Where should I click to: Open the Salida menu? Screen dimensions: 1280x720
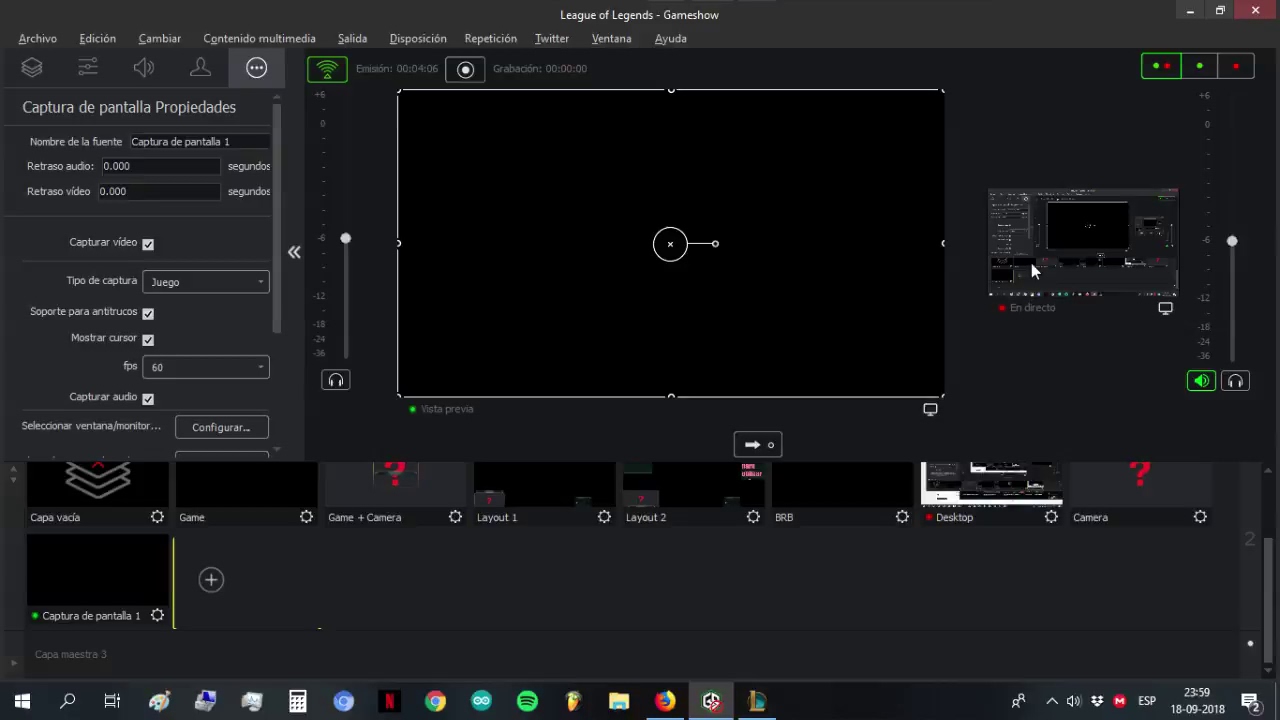pos(352,38)
